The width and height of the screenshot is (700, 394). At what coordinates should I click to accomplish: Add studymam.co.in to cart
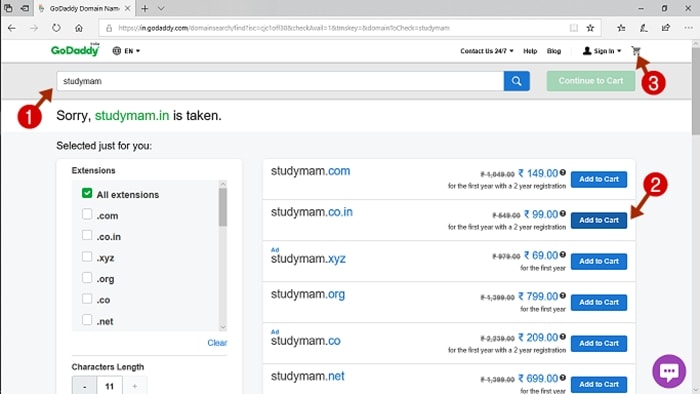(599, 220)
